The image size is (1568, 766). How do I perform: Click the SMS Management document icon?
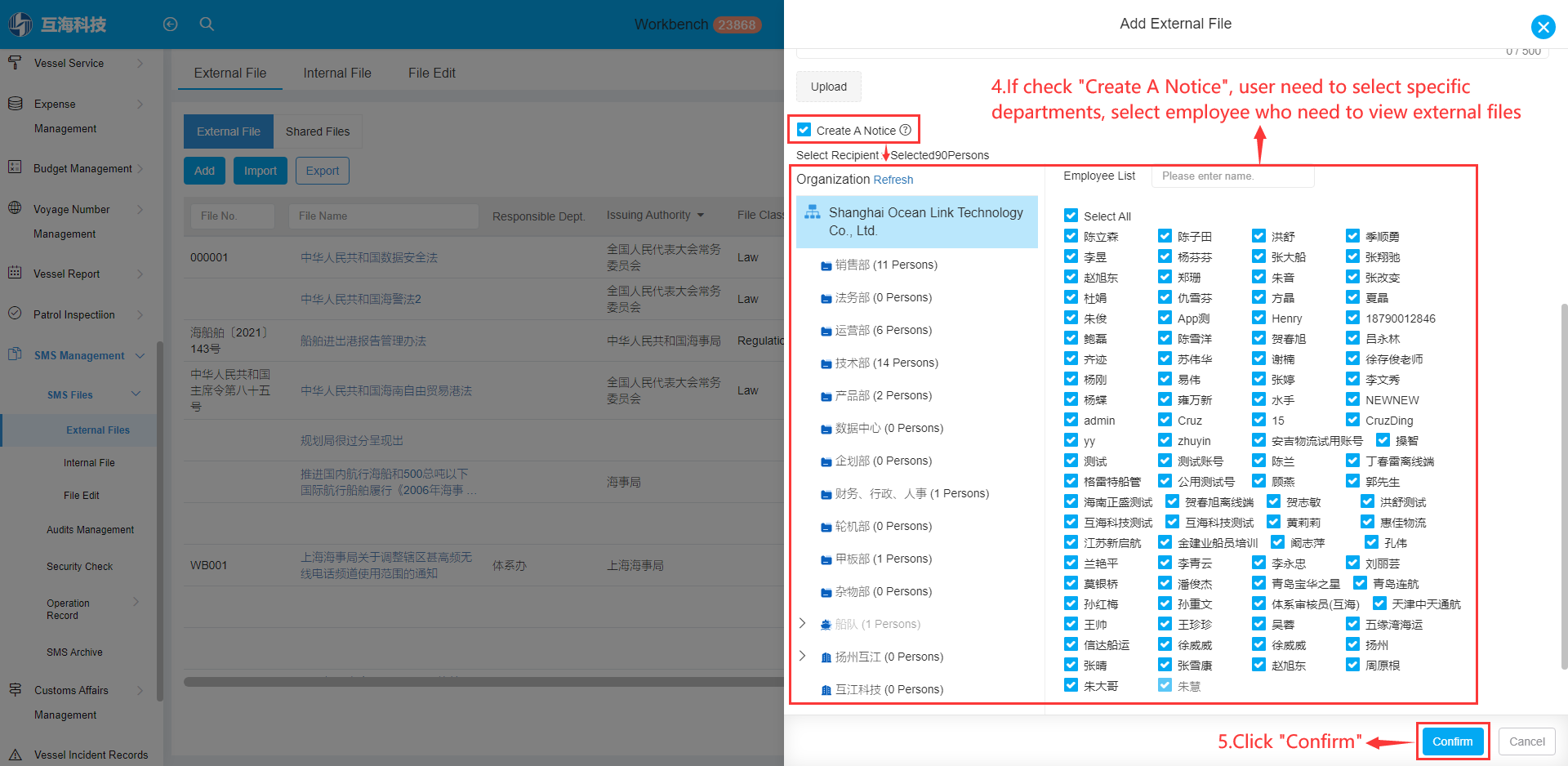click(15, 354)
